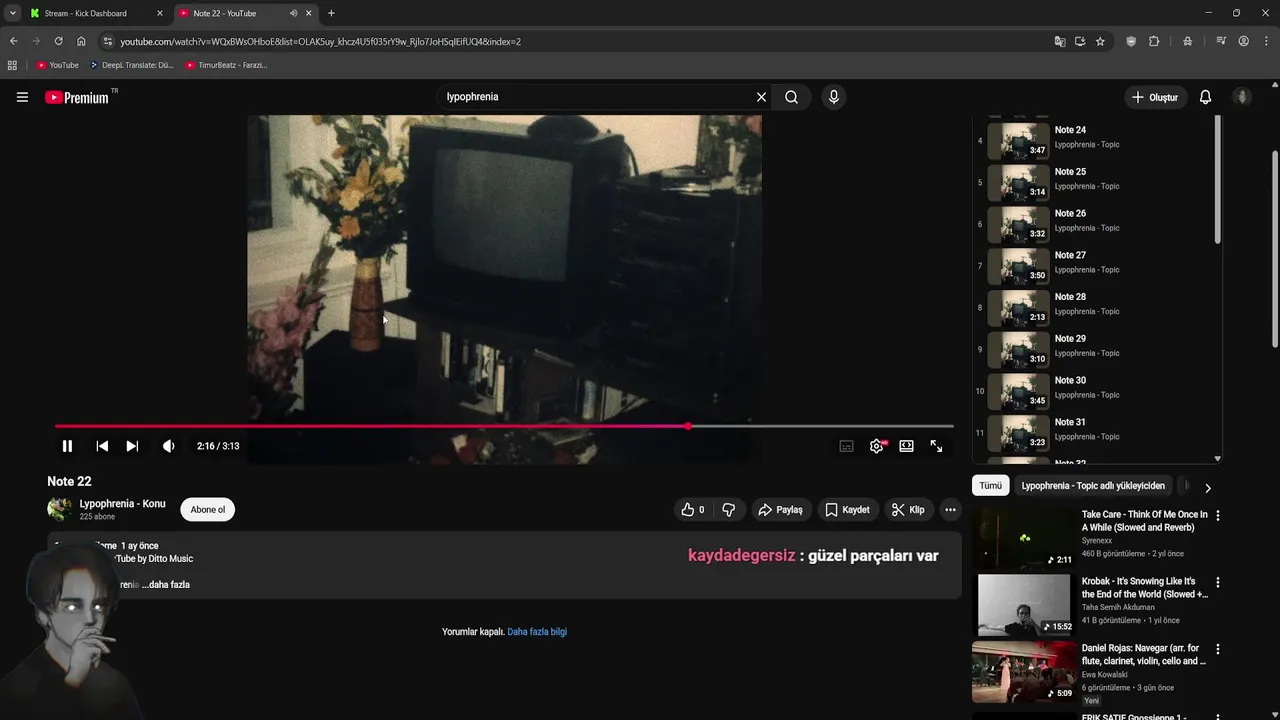Play Note 24 from the playlist

(1095, 141)
